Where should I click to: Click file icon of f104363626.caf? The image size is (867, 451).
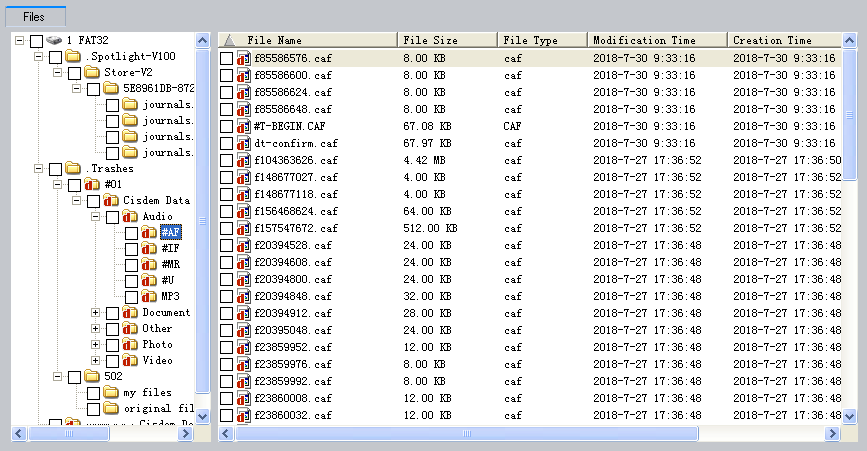[x=244, y=160]
